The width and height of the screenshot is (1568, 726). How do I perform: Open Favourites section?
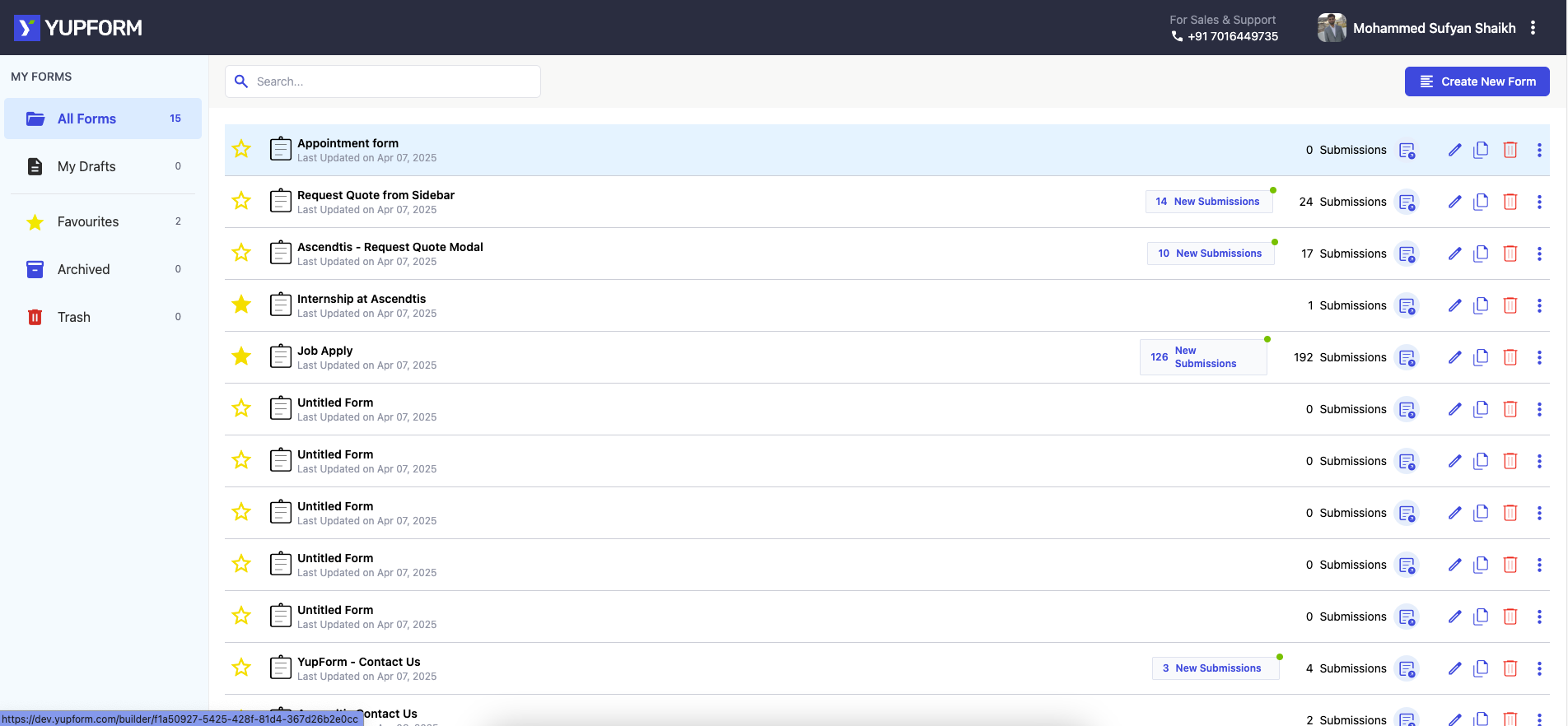[x=103, y=221]
